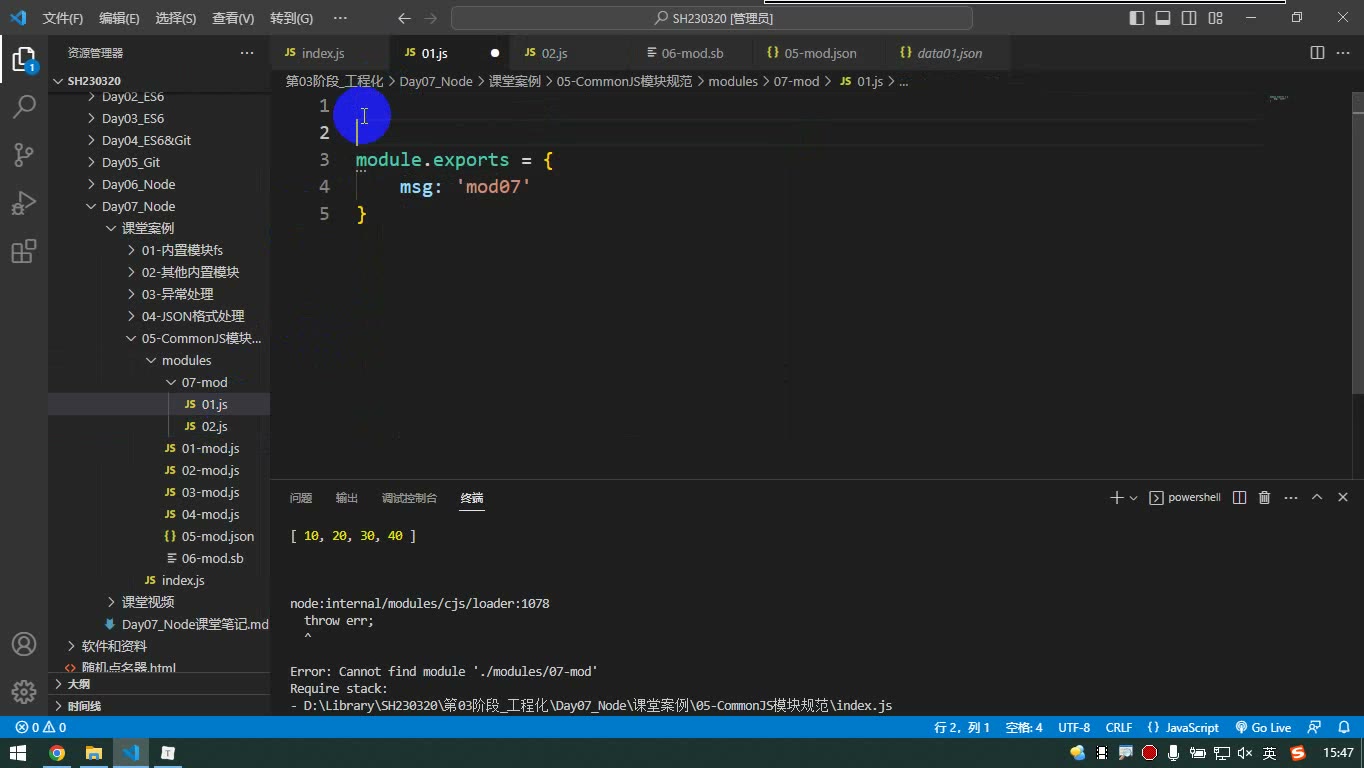1364x768 pixels.
Task: Expand the 时间线 timeline section
Action: click(x=159, y=706)
